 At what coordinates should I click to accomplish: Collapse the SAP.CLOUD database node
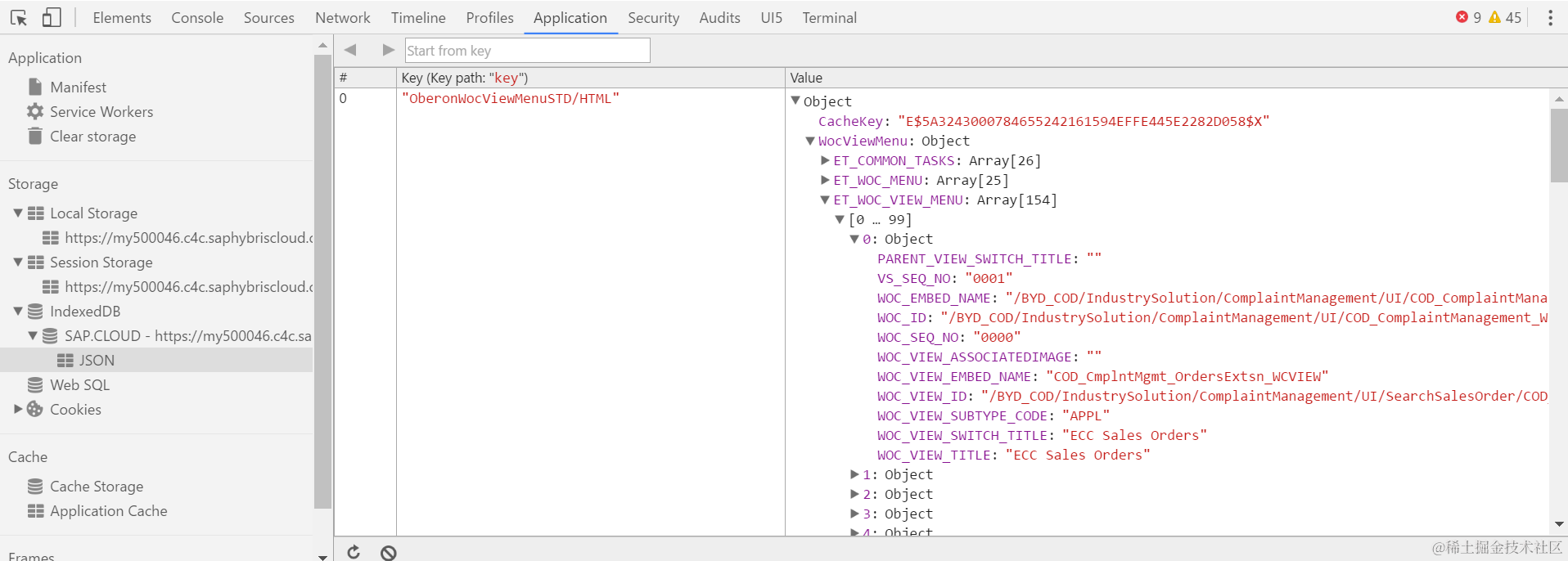pos(33,335)
